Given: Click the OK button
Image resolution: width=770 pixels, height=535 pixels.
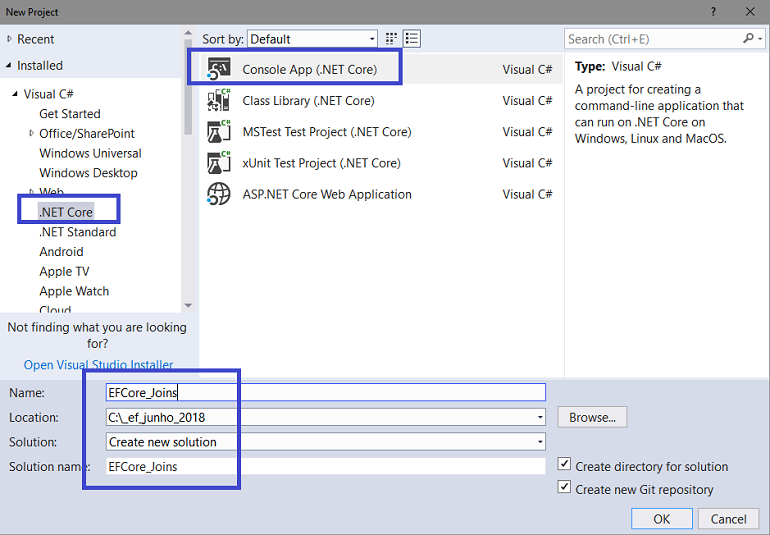Looking at the screenshot, I should click(661, 519).
